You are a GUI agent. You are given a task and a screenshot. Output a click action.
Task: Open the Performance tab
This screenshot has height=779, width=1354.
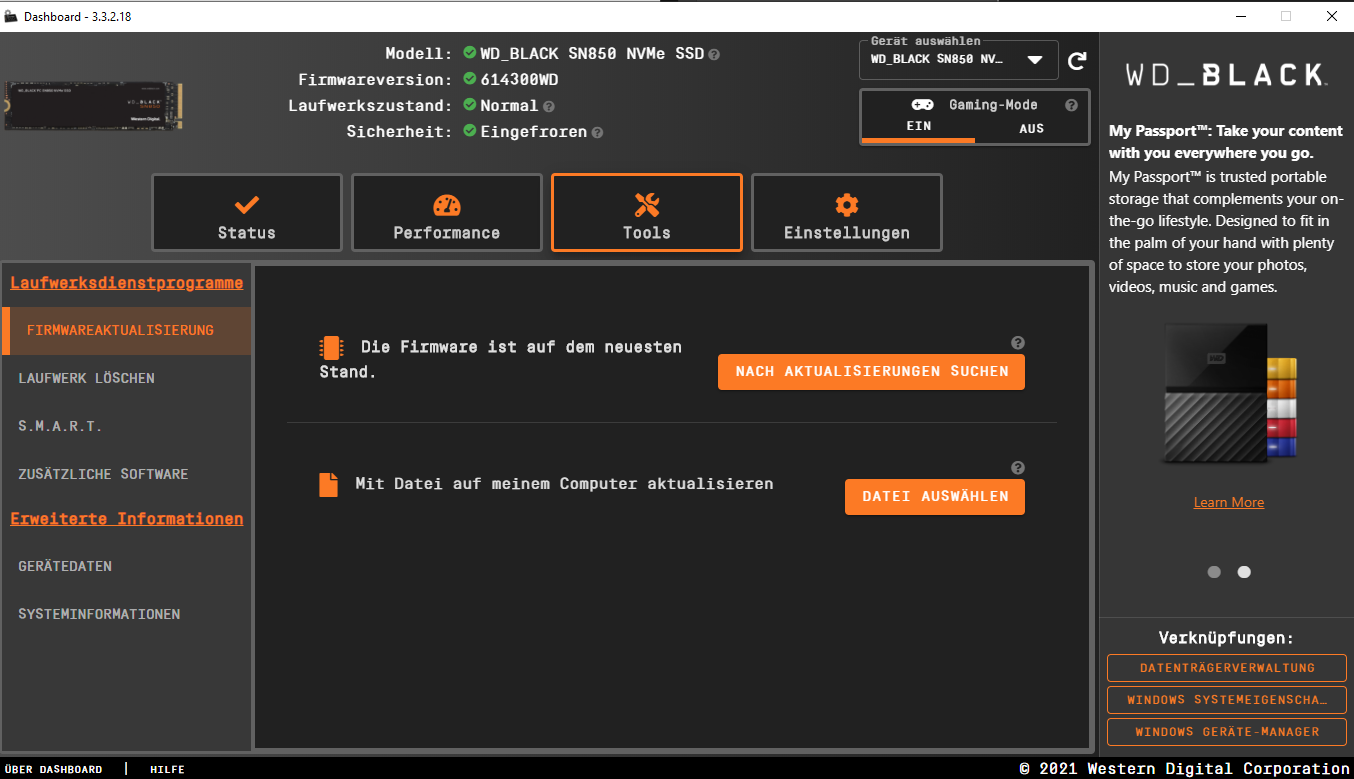[x=447, y=213]
